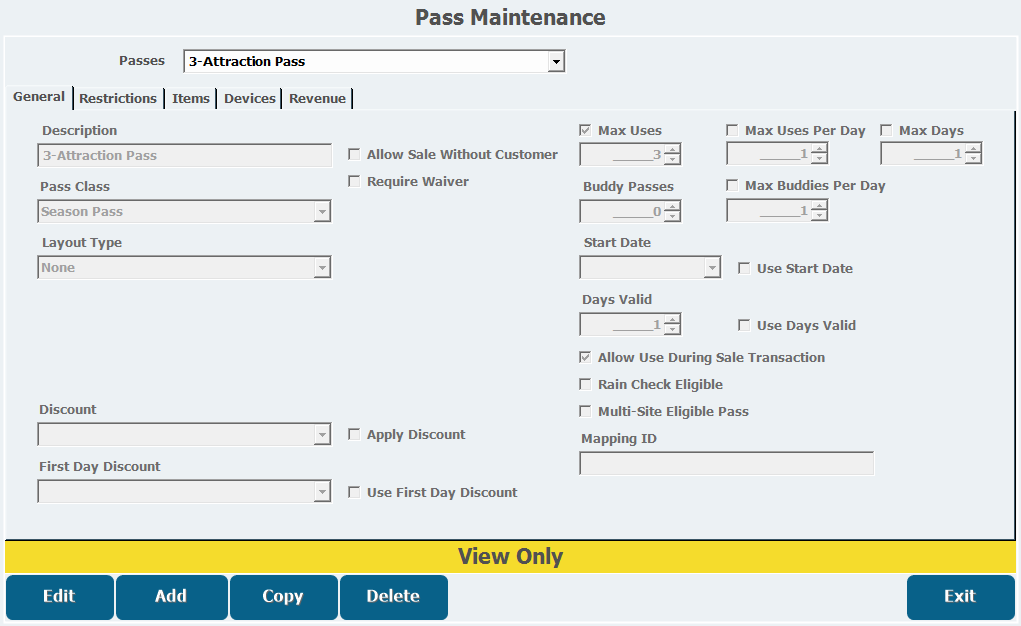
Task: Expand the Layout Type dropdown
Action: [x=321, y=268]
